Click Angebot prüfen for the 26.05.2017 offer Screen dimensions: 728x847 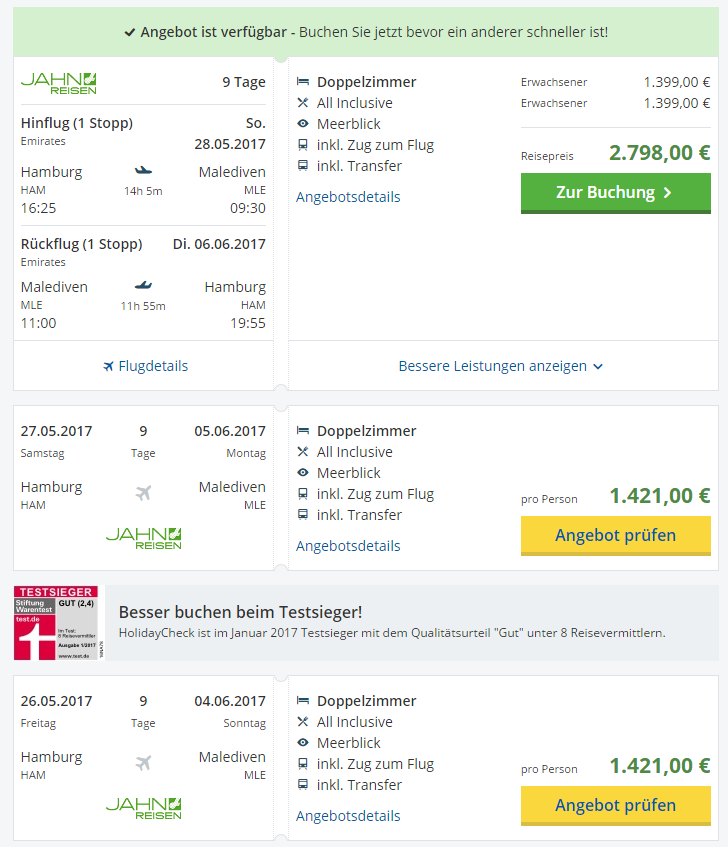615,806
